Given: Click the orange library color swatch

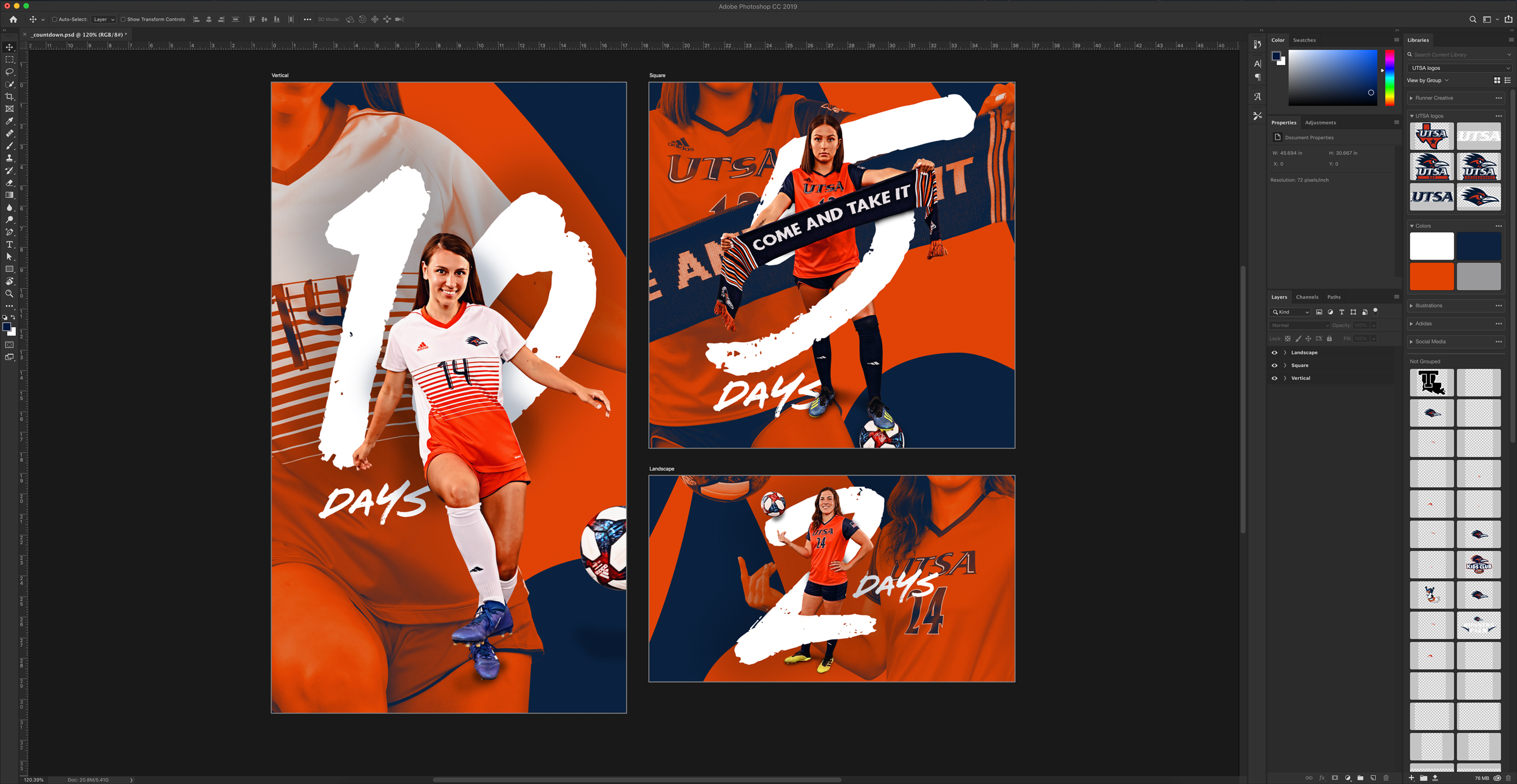Looking at the screenshot, I should tap(1431, 277).
